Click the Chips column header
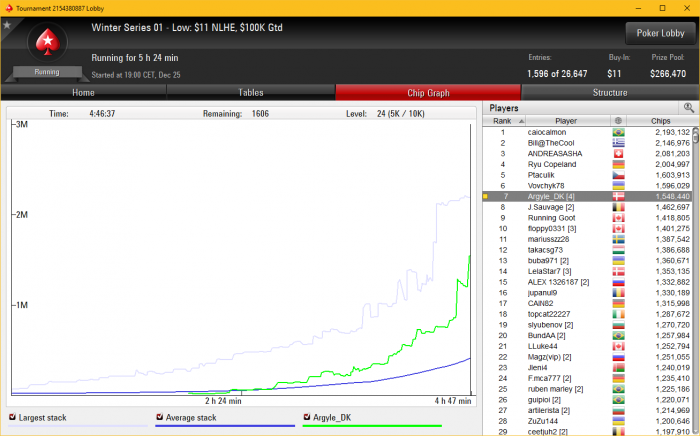 click(x=660, y=121)
